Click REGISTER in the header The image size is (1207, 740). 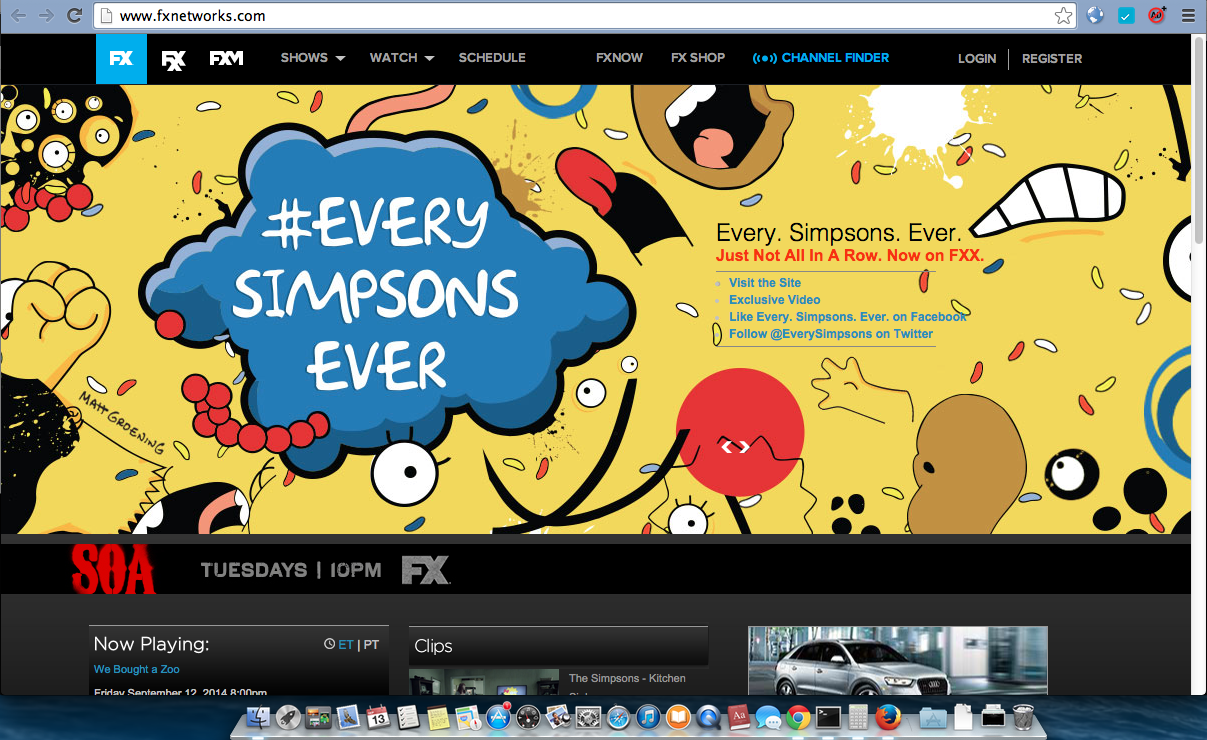[x=1052, y=59]
